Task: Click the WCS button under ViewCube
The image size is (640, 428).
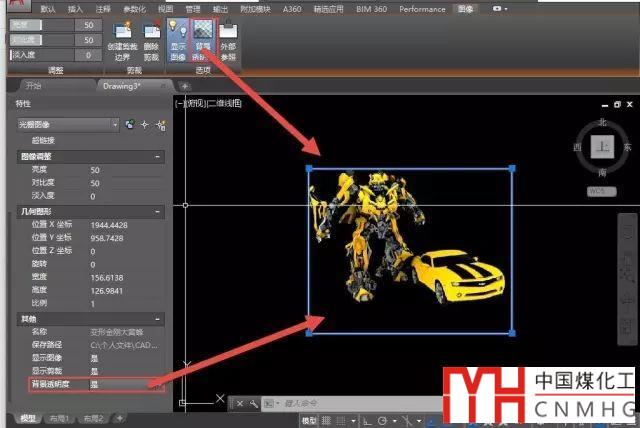Action: [597, 190]
